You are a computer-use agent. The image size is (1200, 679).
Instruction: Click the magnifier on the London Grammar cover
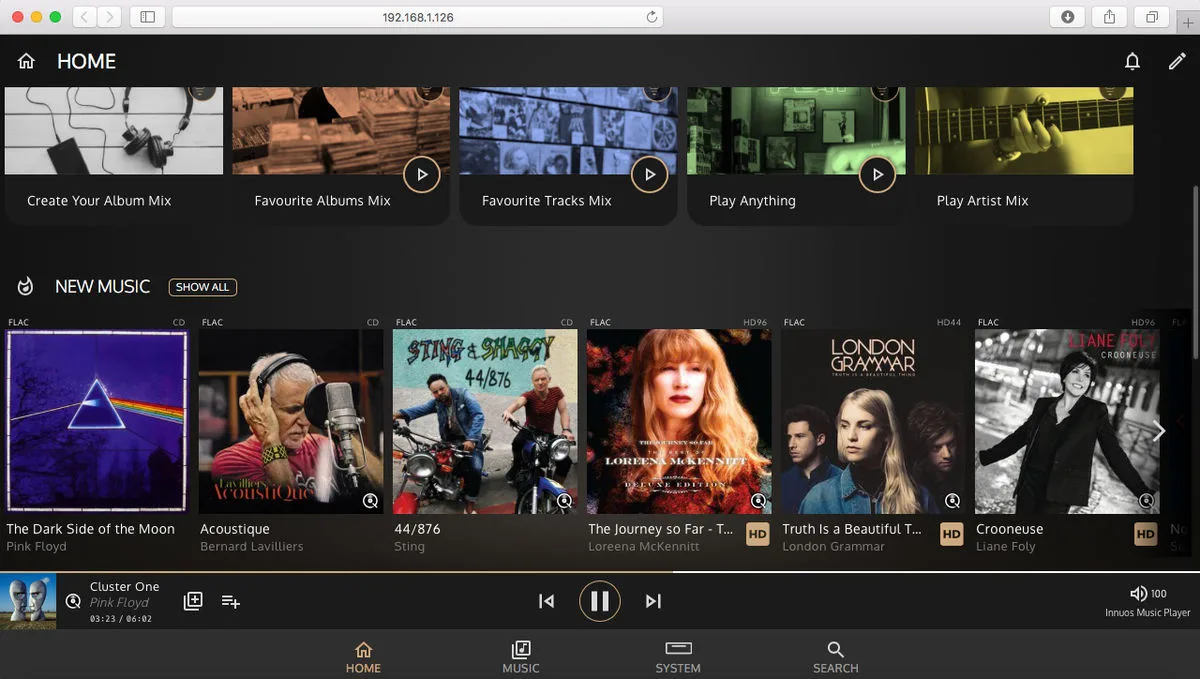pyautogui.click(x=952, y=501)
